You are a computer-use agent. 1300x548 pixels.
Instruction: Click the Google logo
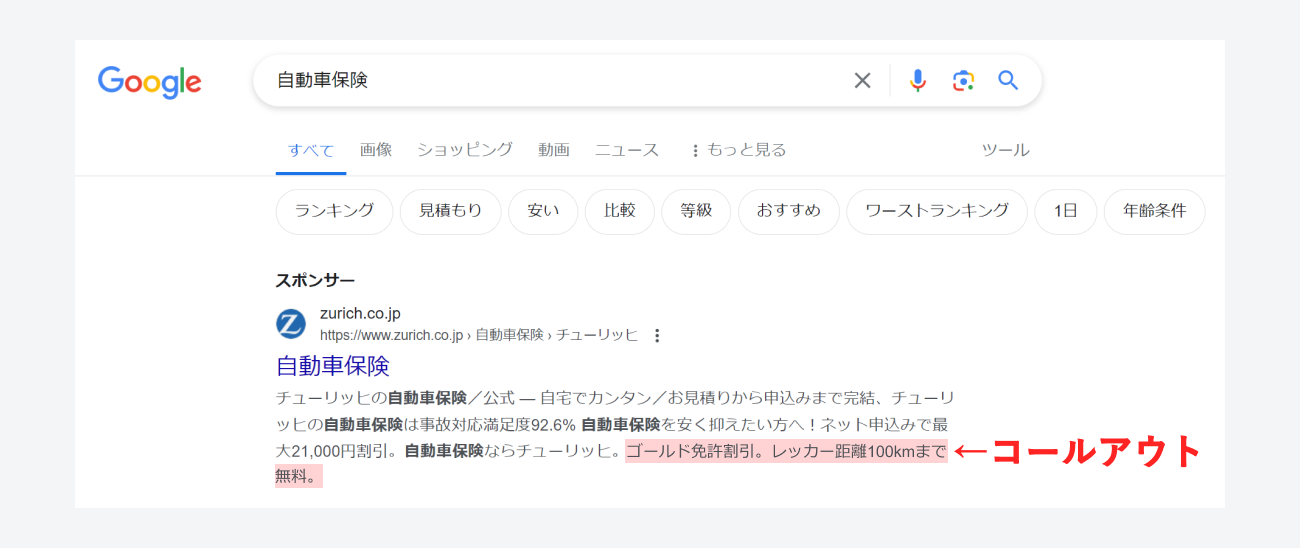(x=150, y=82)
